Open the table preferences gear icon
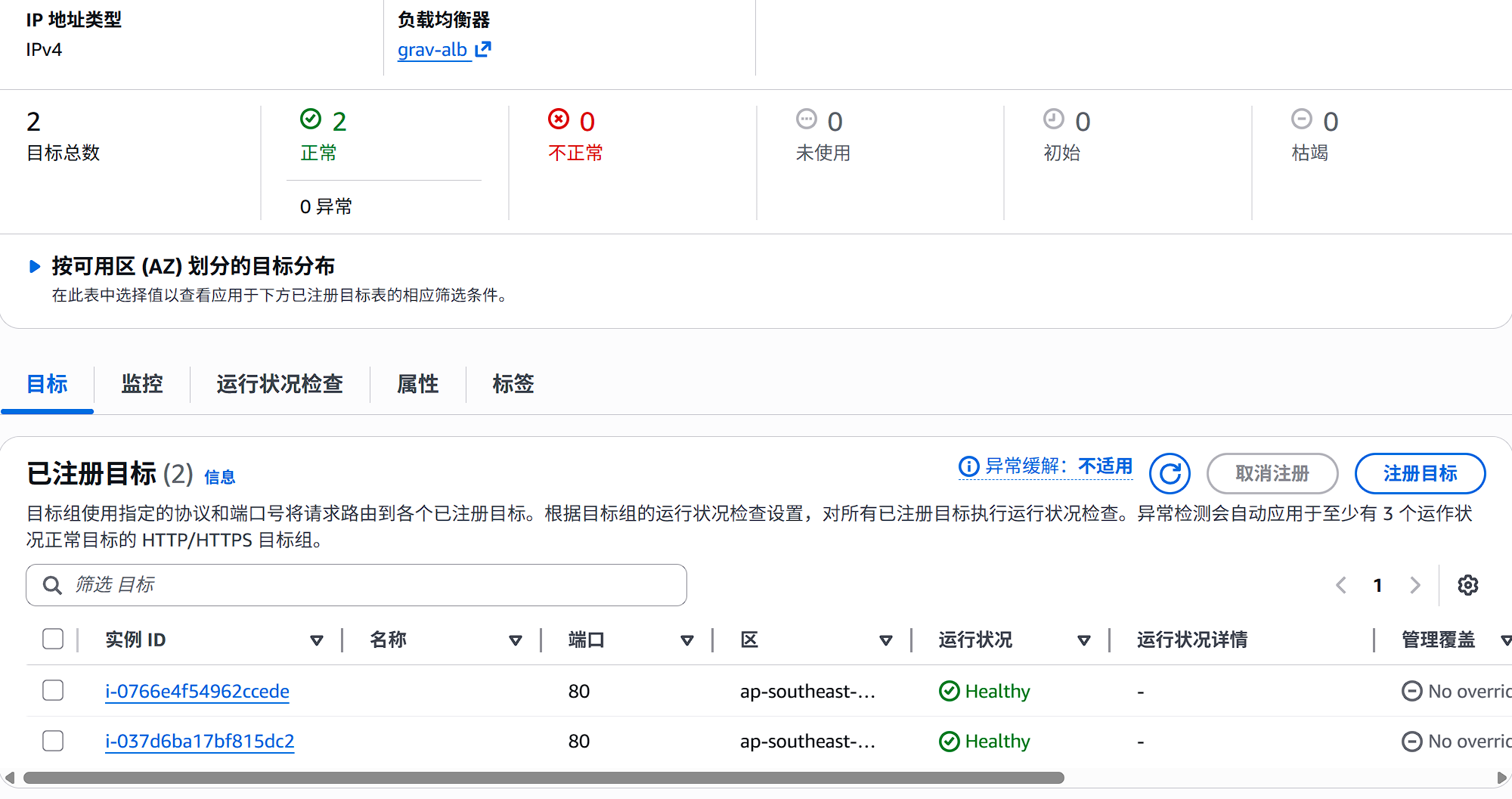This screenshot has height=799, width=1512. coord(1467,584)
